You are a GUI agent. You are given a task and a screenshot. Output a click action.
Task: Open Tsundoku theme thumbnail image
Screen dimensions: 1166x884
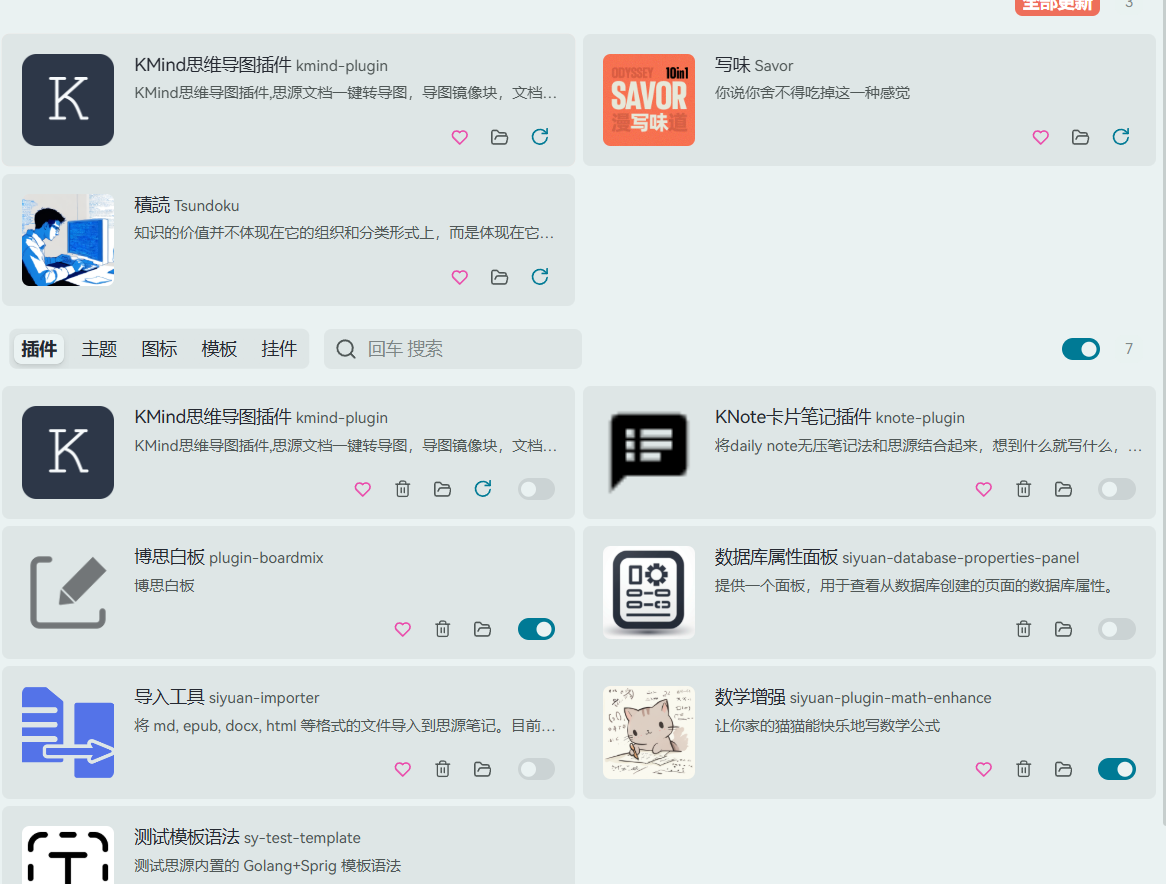coord(68,240)
